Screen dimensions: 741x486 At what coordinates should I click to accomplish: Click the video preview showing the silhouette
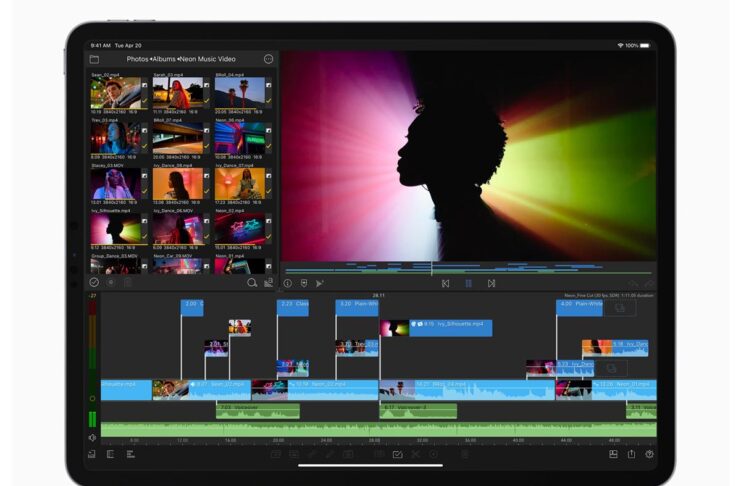(469, 156)
